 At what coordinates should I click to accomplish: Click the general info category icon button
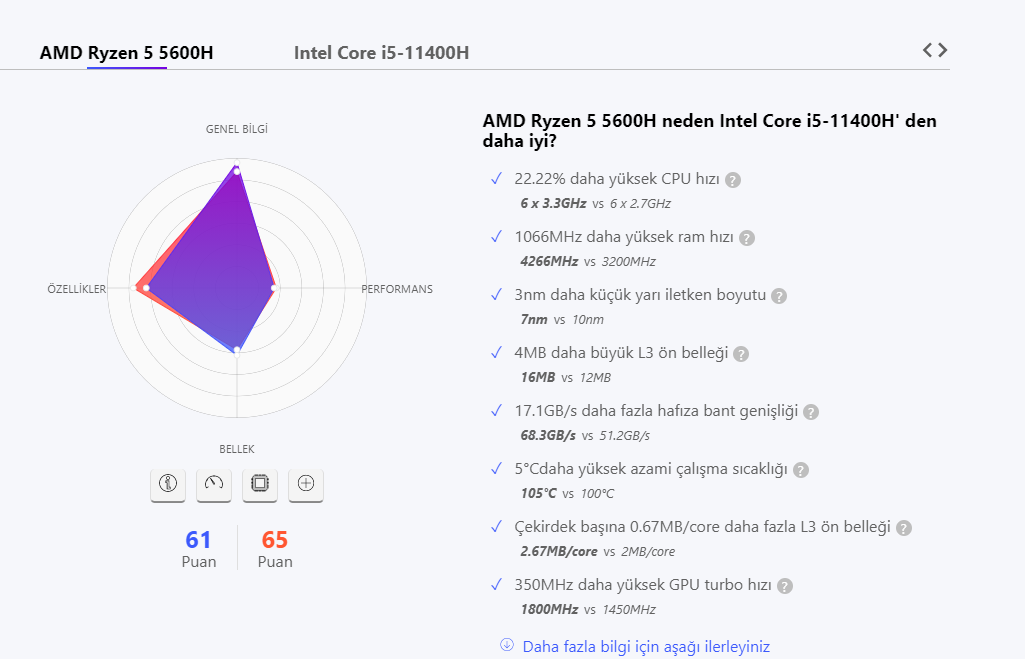tap(168, 484)
